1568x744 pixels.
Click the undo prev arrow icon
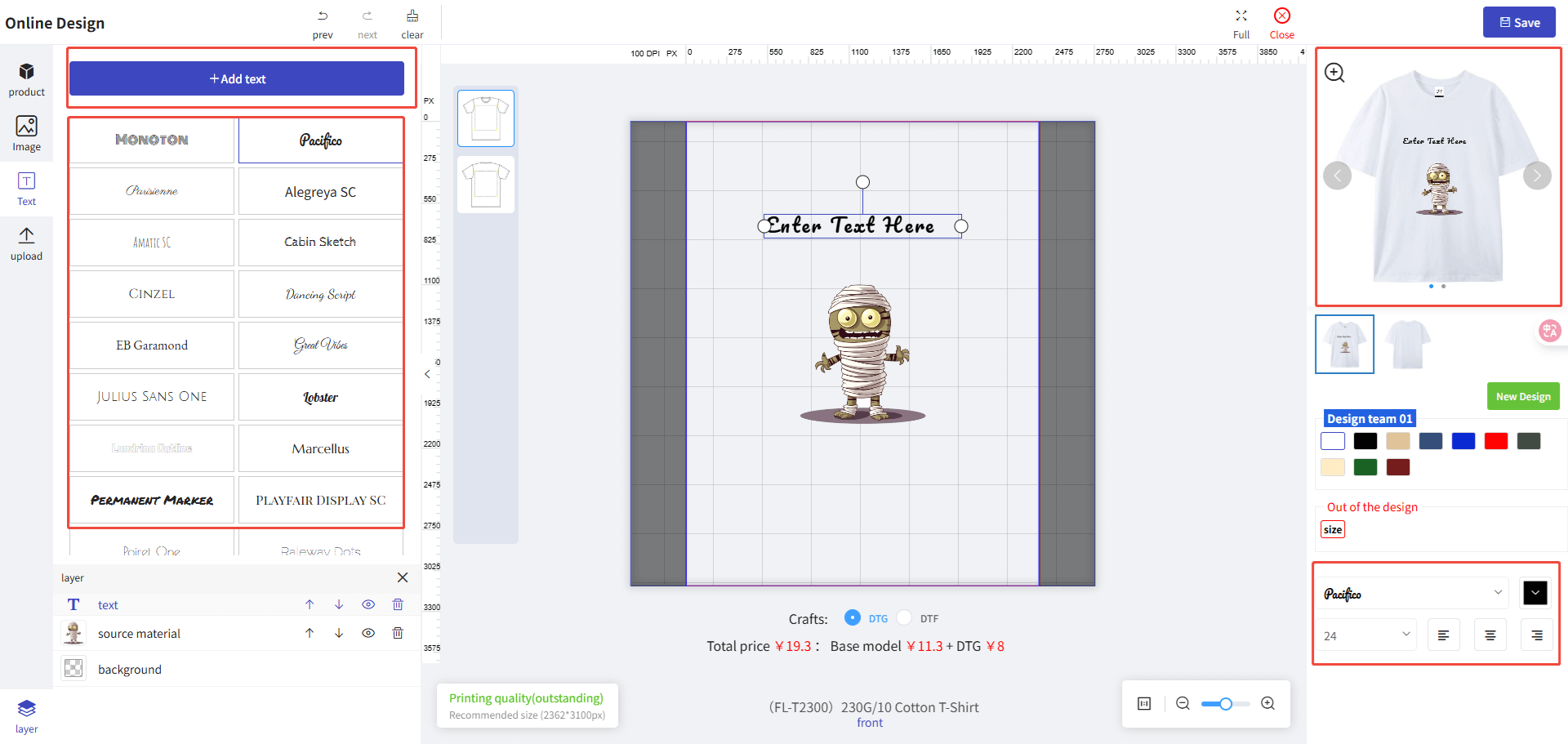coord(323,16)
